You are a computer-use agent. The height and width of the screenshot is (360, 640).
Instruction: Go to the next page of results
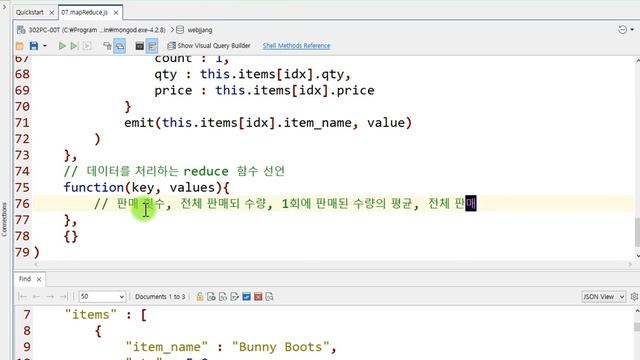[50, 297]
